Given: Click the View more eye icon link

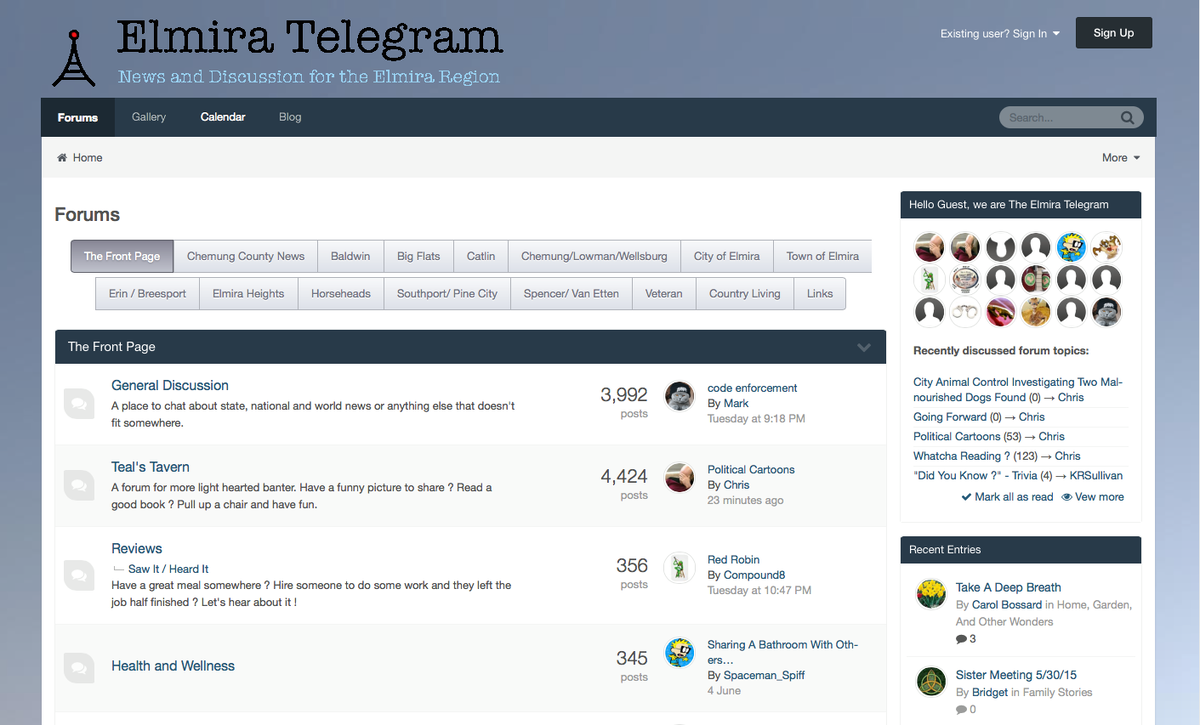Looking at the screenshot, I should 1066,497.
